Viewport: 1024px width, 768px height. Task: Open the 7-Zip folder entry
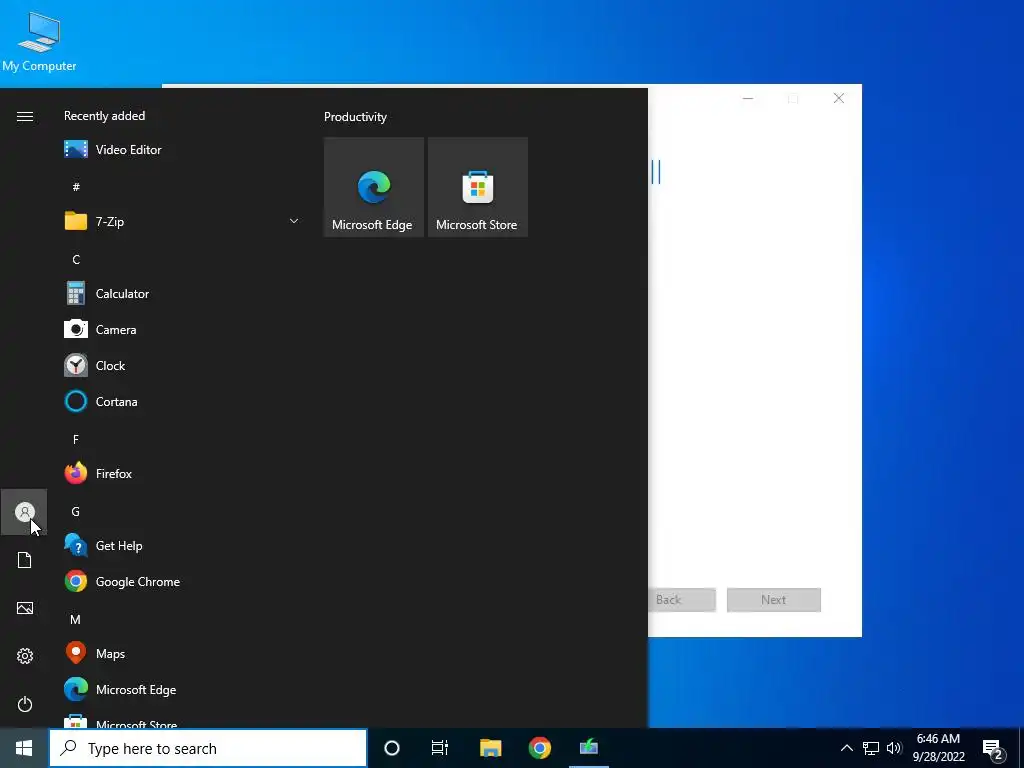point(182,221)
